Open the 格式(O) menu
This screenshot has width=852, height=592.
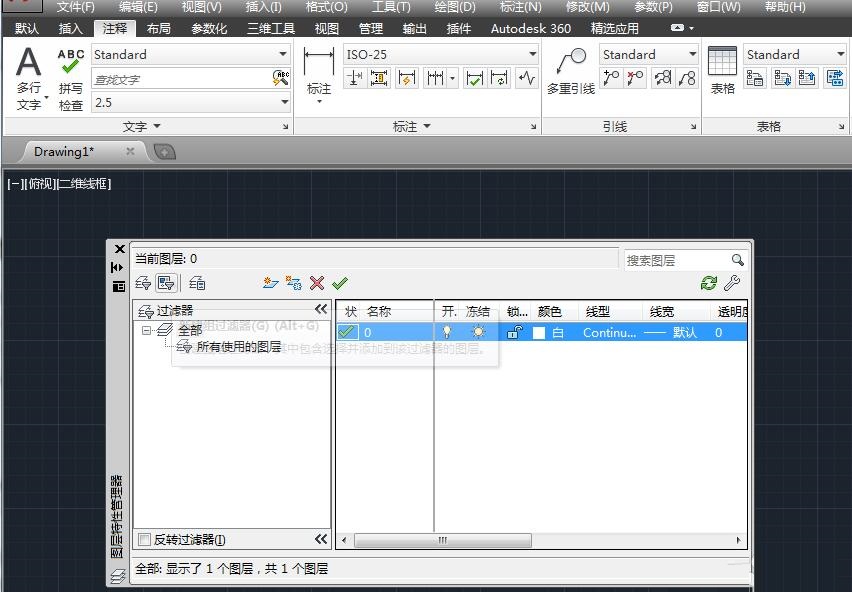pos(326,7)
